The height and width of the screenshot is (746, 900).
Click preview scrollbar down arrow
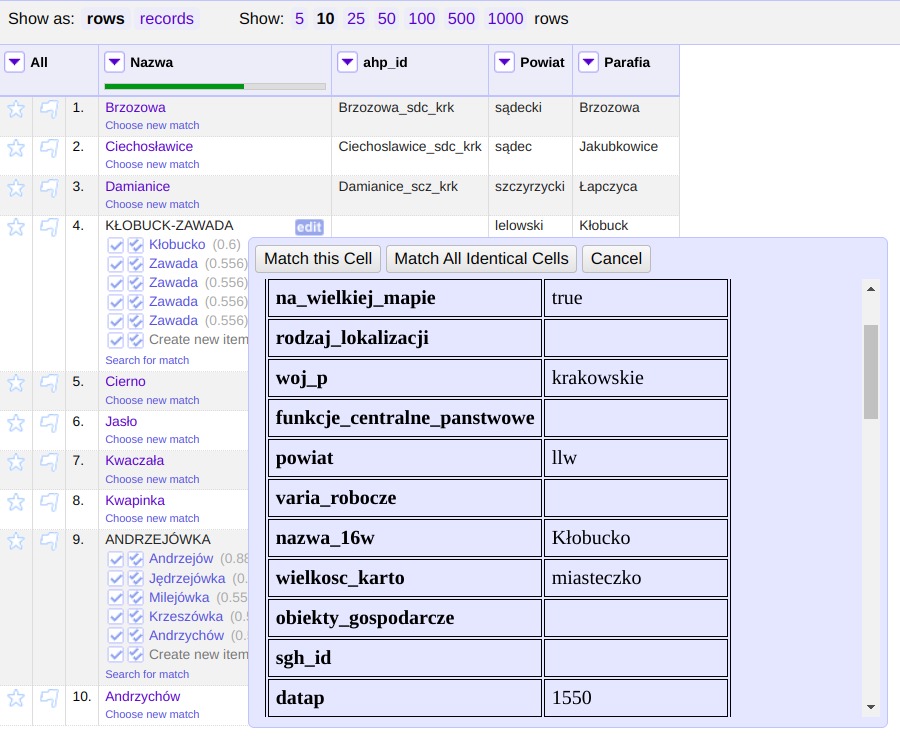coord(871,707)
